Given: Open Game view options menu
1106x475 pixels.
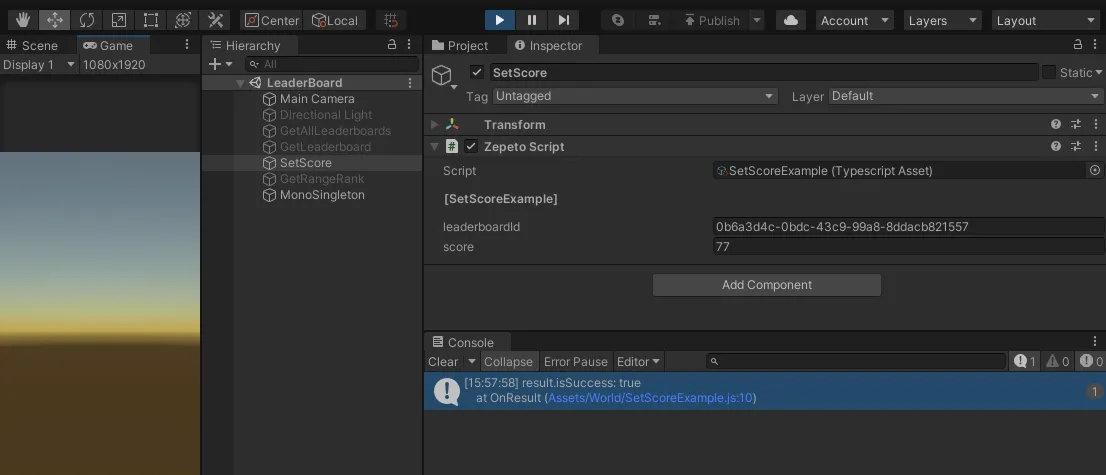Looking at the screenshot, I should tap(187, 44).
